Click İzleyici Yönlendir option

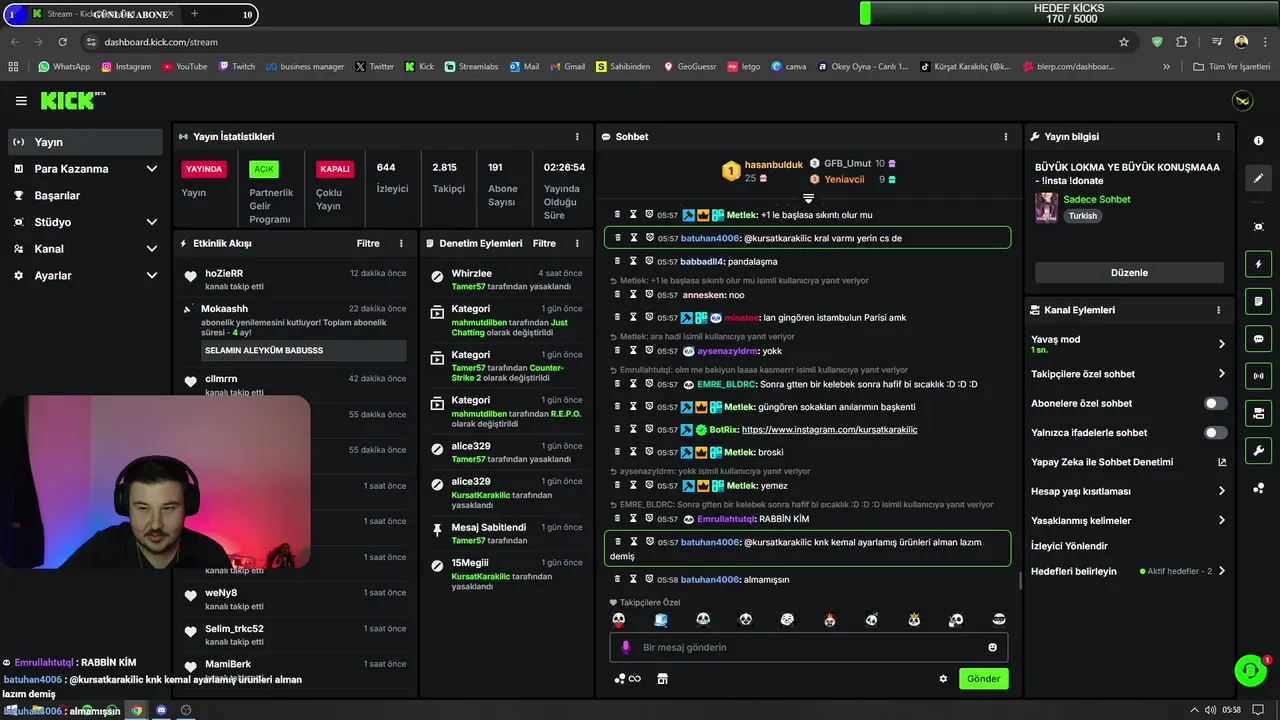point(1069,546)
